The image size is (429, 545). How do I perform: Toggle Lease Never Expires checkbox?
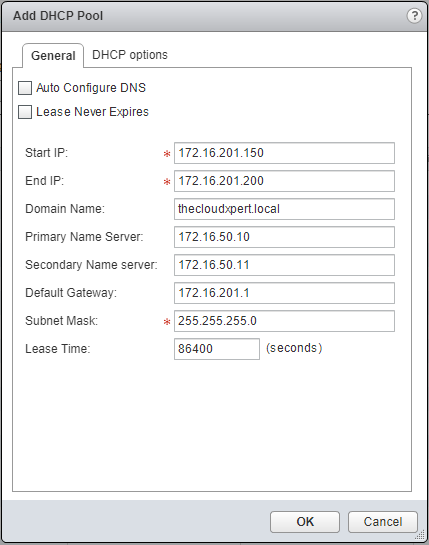[x=25, y=112]
